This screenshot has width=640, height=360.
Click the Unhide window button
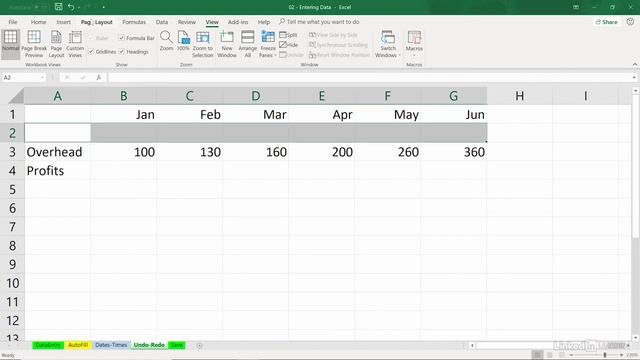(292, 55)
